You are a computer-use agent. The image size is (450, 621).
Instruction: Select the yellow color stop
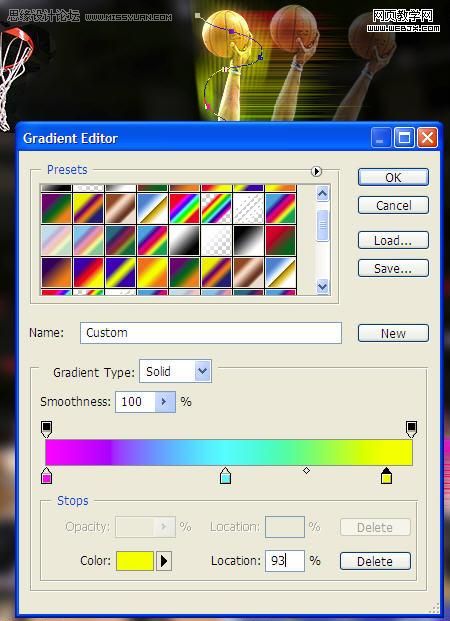386,476
